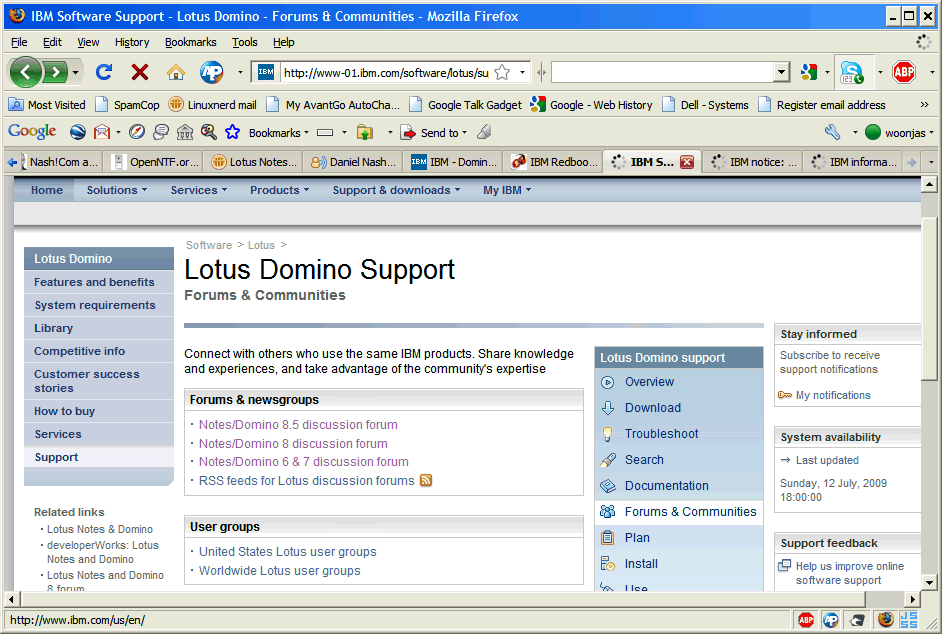Screen dimensions: 942x634
Task: Bookmark this page with the star icon
Action: [x=502, y=73]
